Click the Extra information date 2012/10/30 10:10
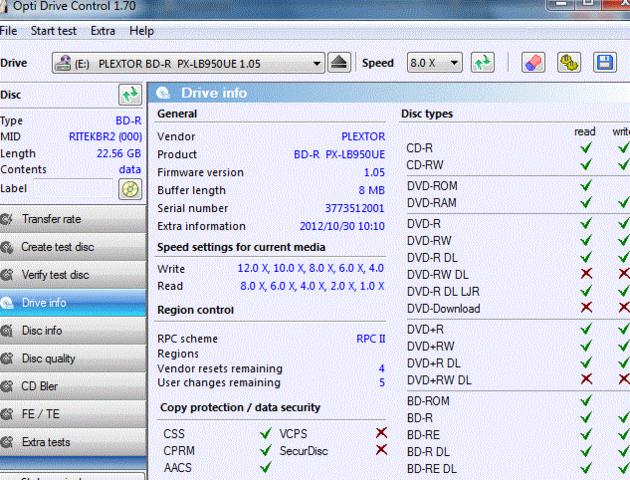The width and height of the screenshot is (630, 480). 342,226
